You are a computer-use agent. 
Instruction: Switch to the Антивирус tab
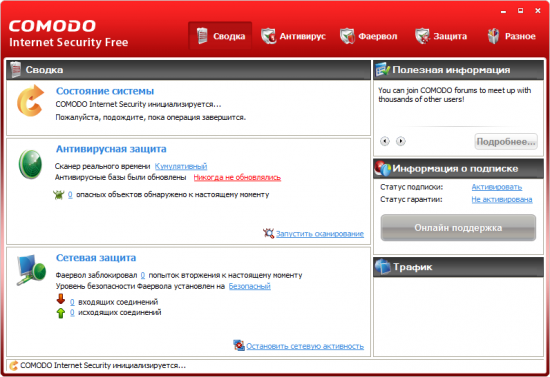(x=293, y=36)
